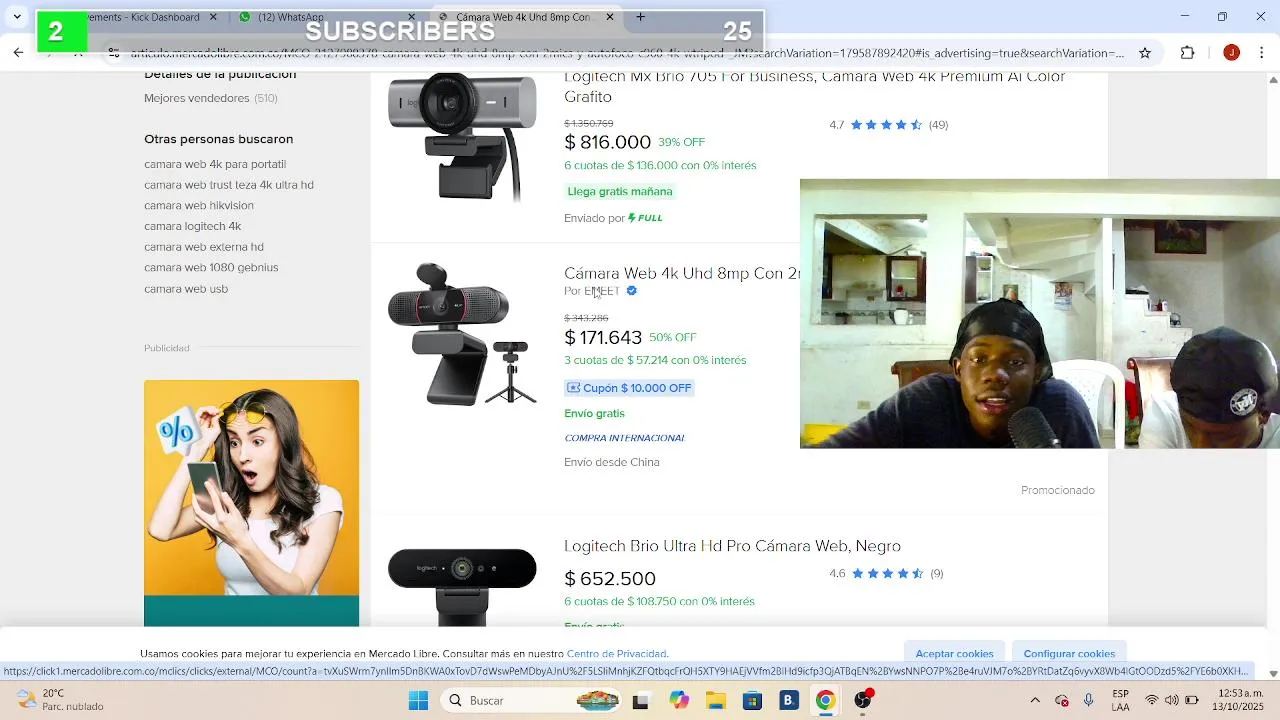Open the clock showing 12:53 a.m.
Screen dimensions: 1280x720
(x=1240, y=700)
